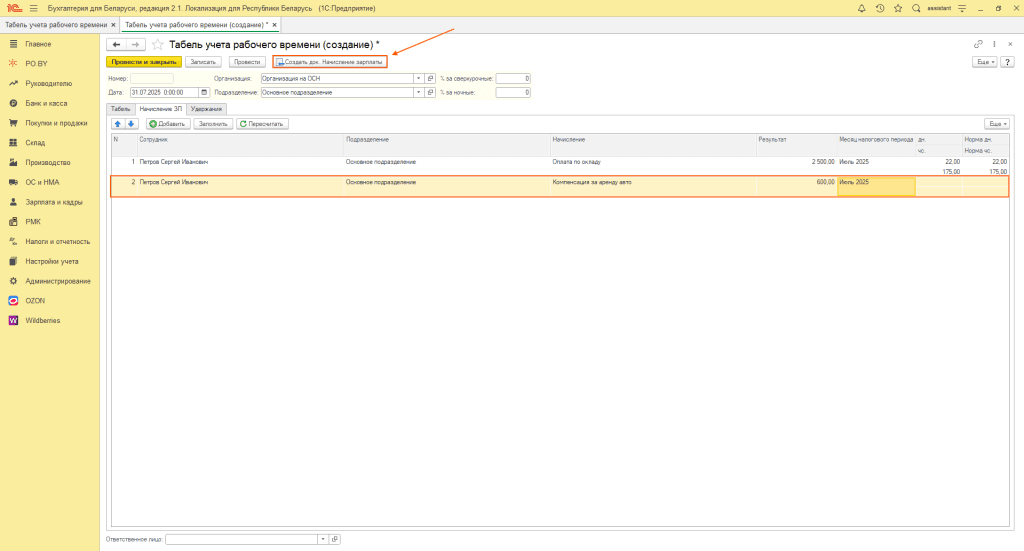Open favorites star in top bar
Viewport: 1024px width, 551px height.
(x=898, y=8)
